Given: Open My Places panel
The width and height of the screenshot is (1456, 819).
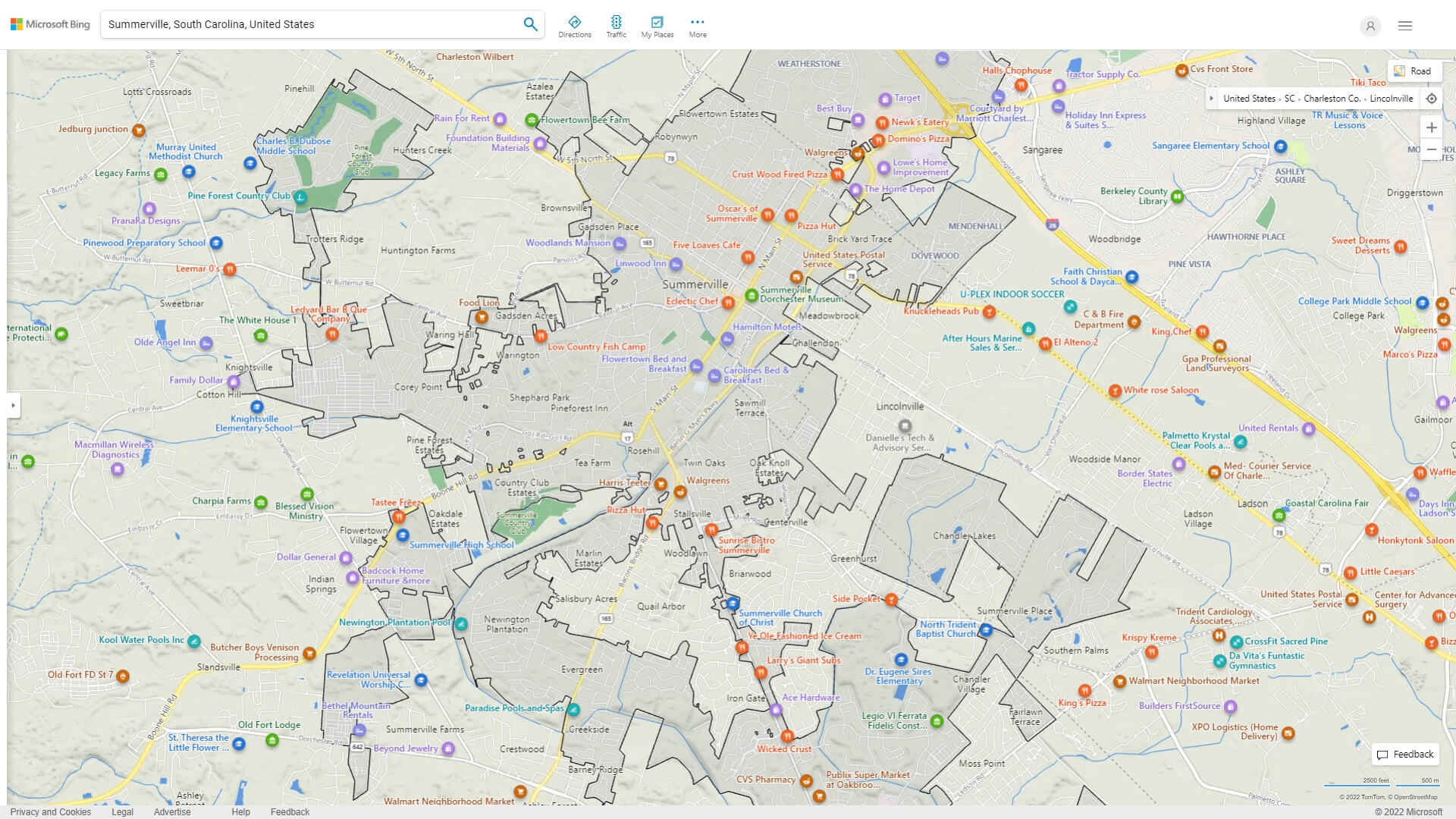Looking at the screenshot, I should (x=657, y=27).
